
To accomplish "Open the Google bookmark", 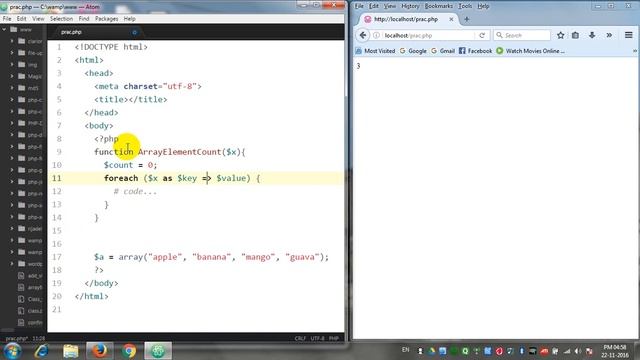I will [413, 51].
